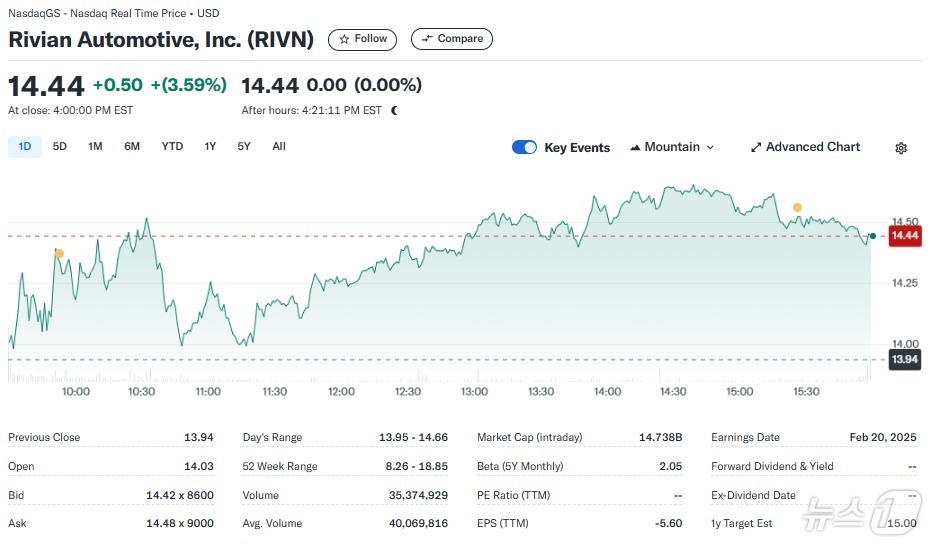932x547 pixels.
Task: Switch to the 5D time range
Action: (60, 146)
